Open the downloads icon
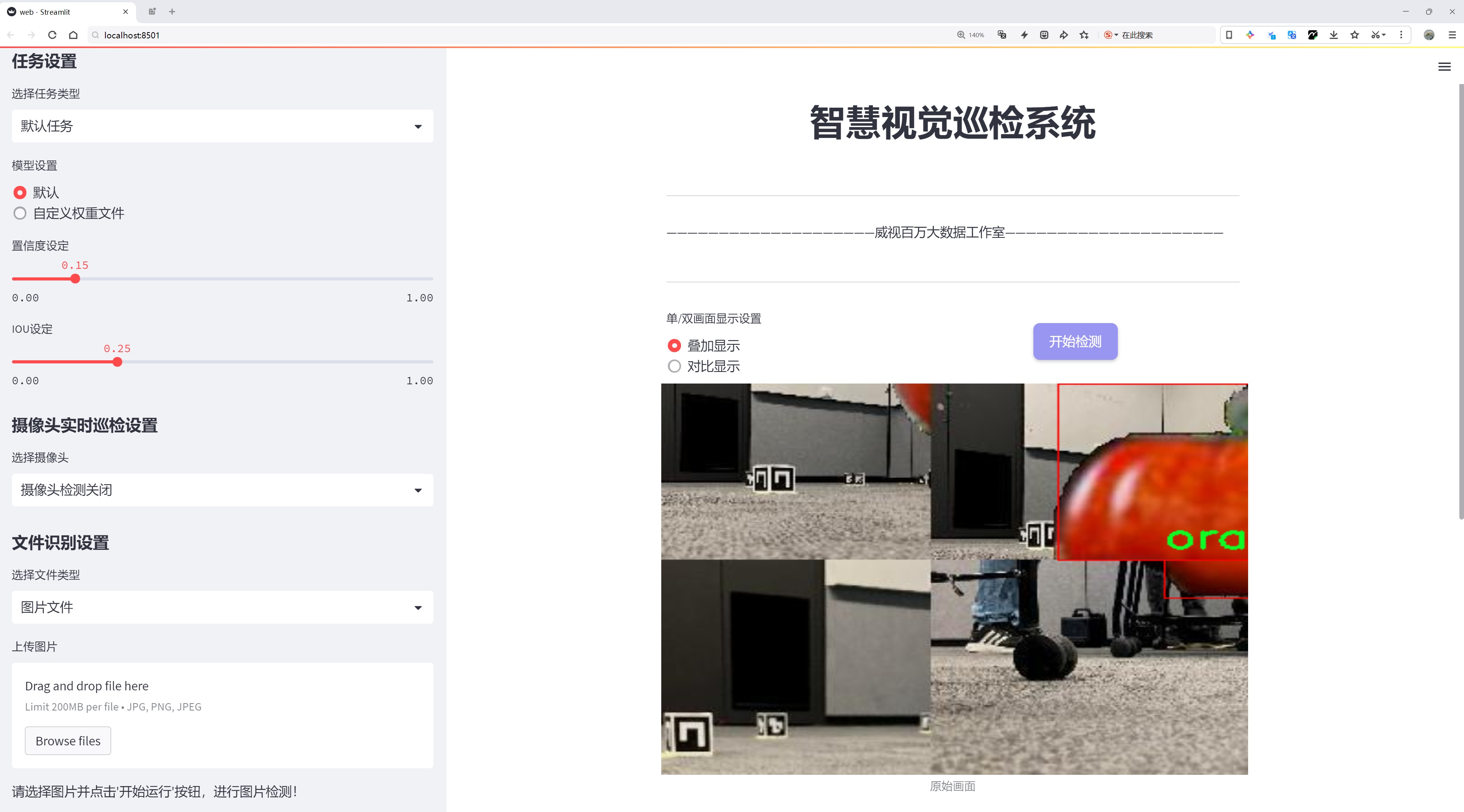 pos(1334,34)
